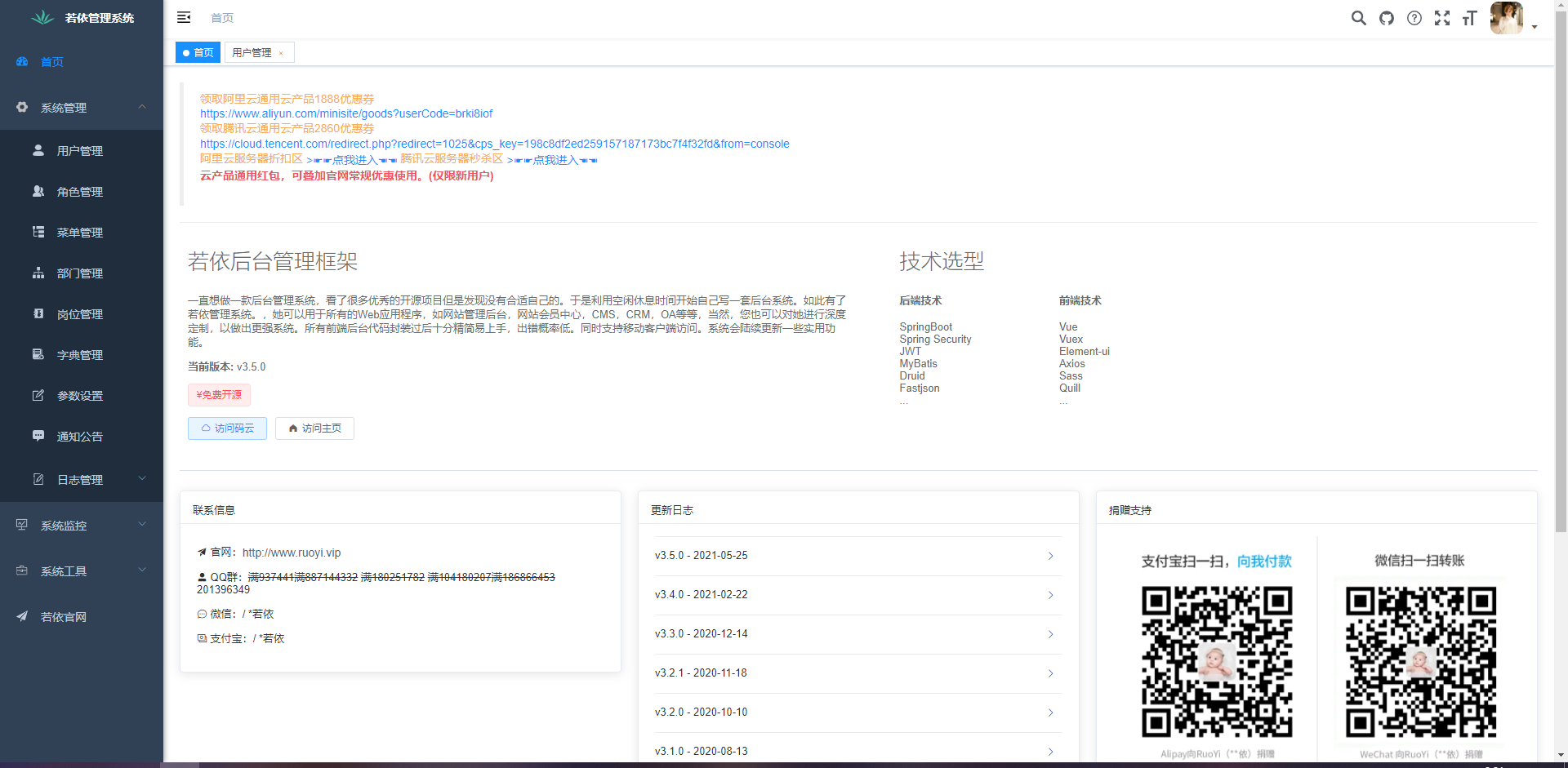Click the 当前版本 v3.5.0 text

(x=227, y=367)
